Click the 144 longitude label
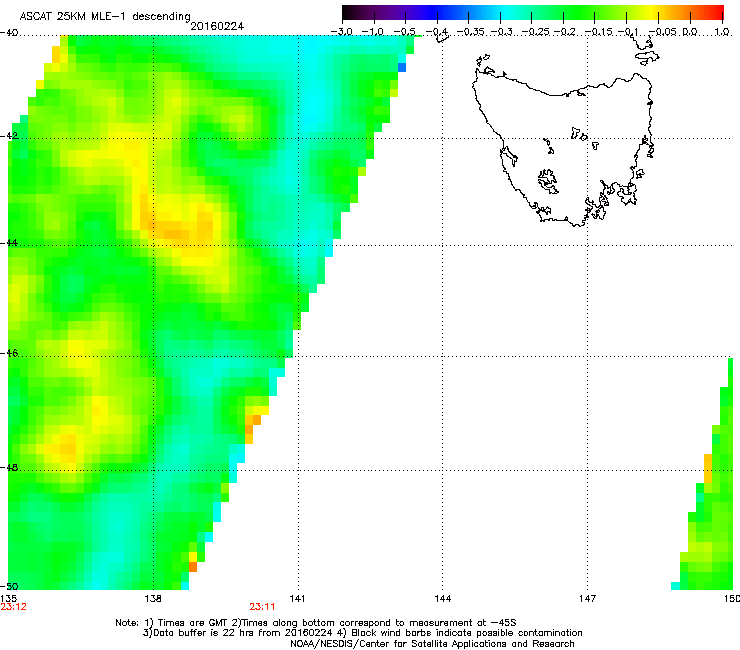Viewport: 740px width, 650px height. pos(443,599)
